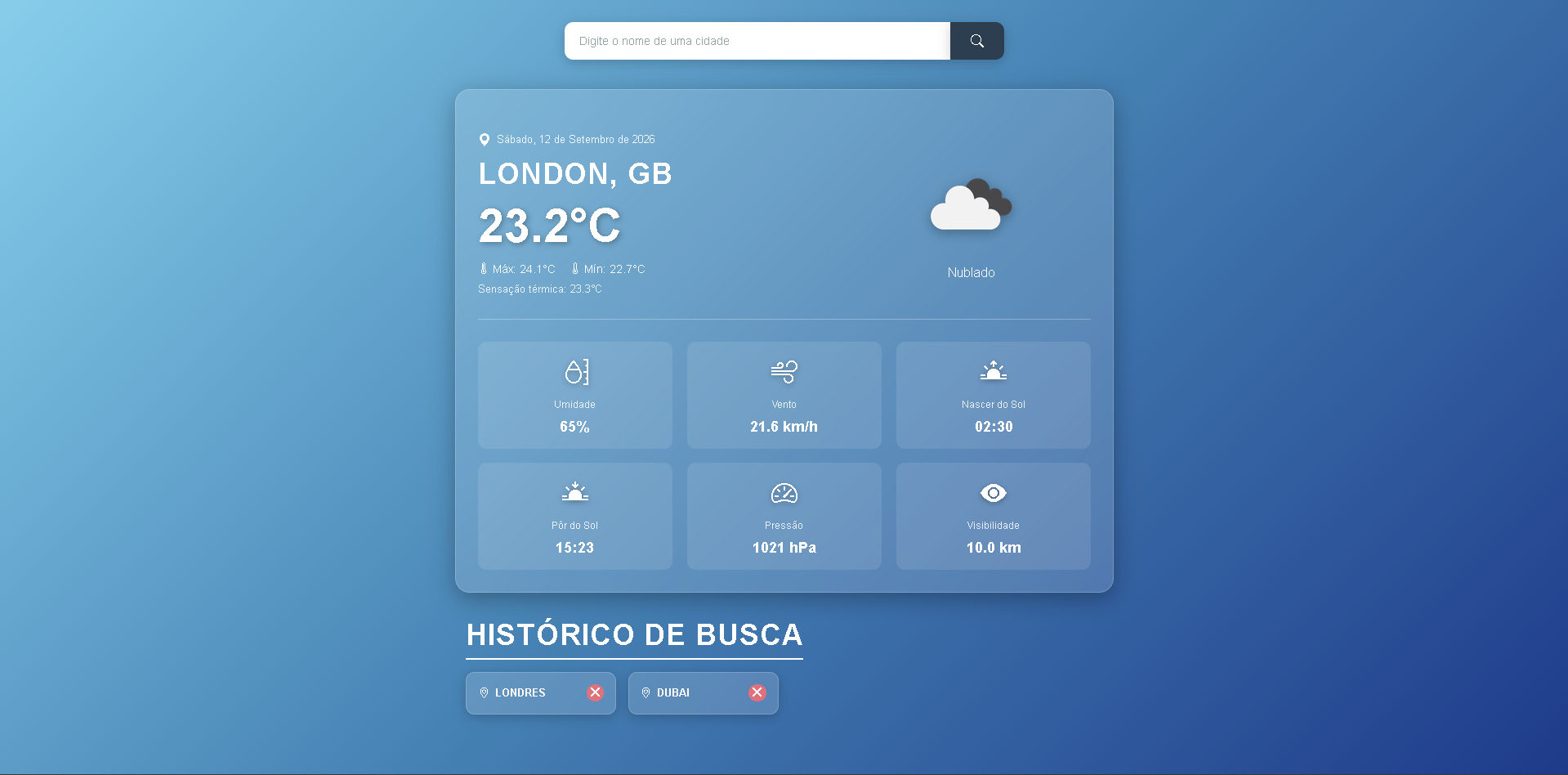Click the Sensação térmica 23.3°C text
The width and height of the screenshot is (1568, 775).
(x=540, y=289)
